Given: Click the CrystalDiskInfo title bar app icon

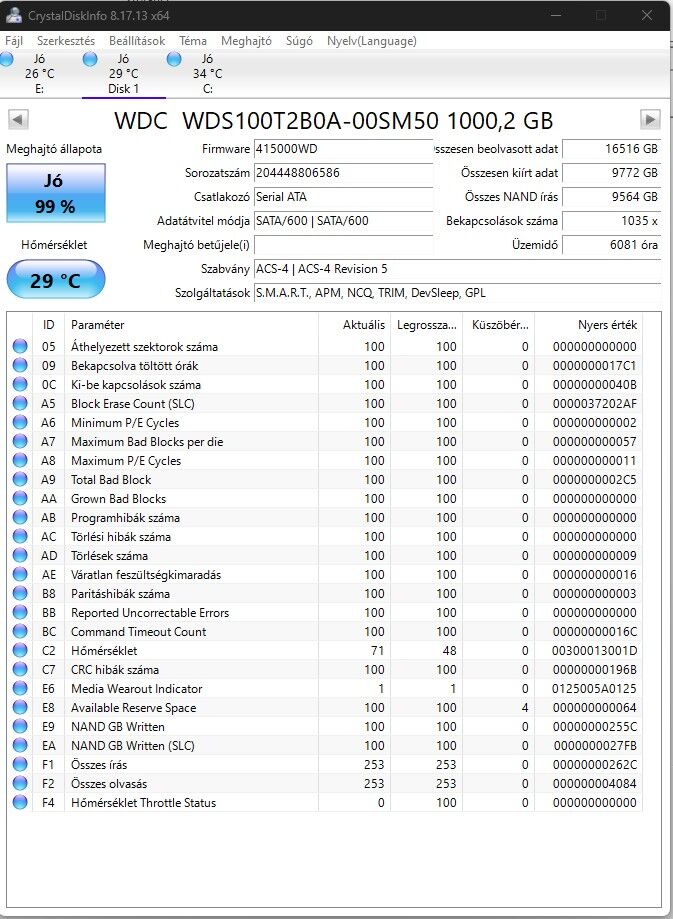Looking at the screenshot, I should pyautogui.click(x=13, y=16).
